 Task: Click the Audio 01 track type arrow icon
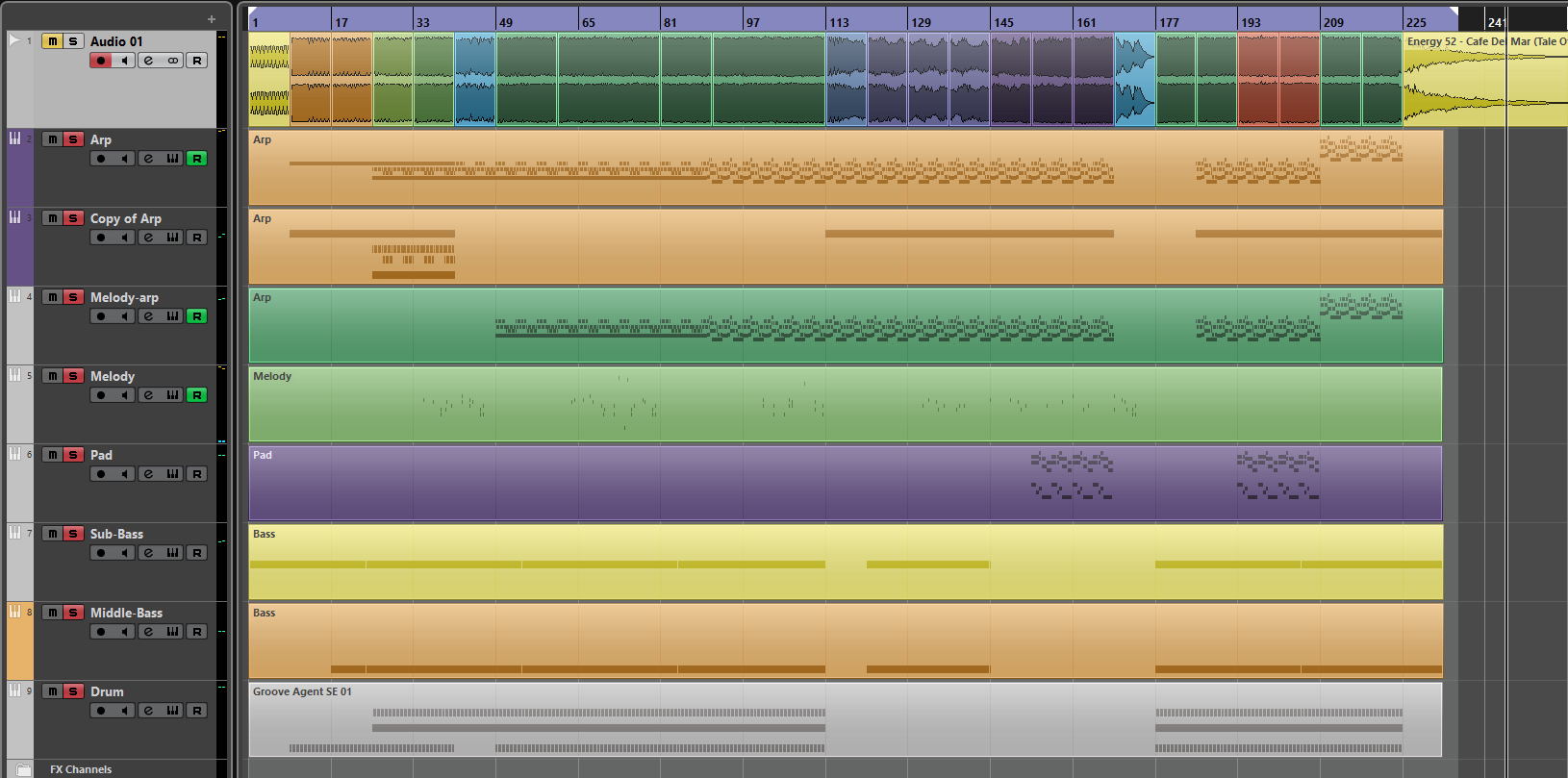14,40
